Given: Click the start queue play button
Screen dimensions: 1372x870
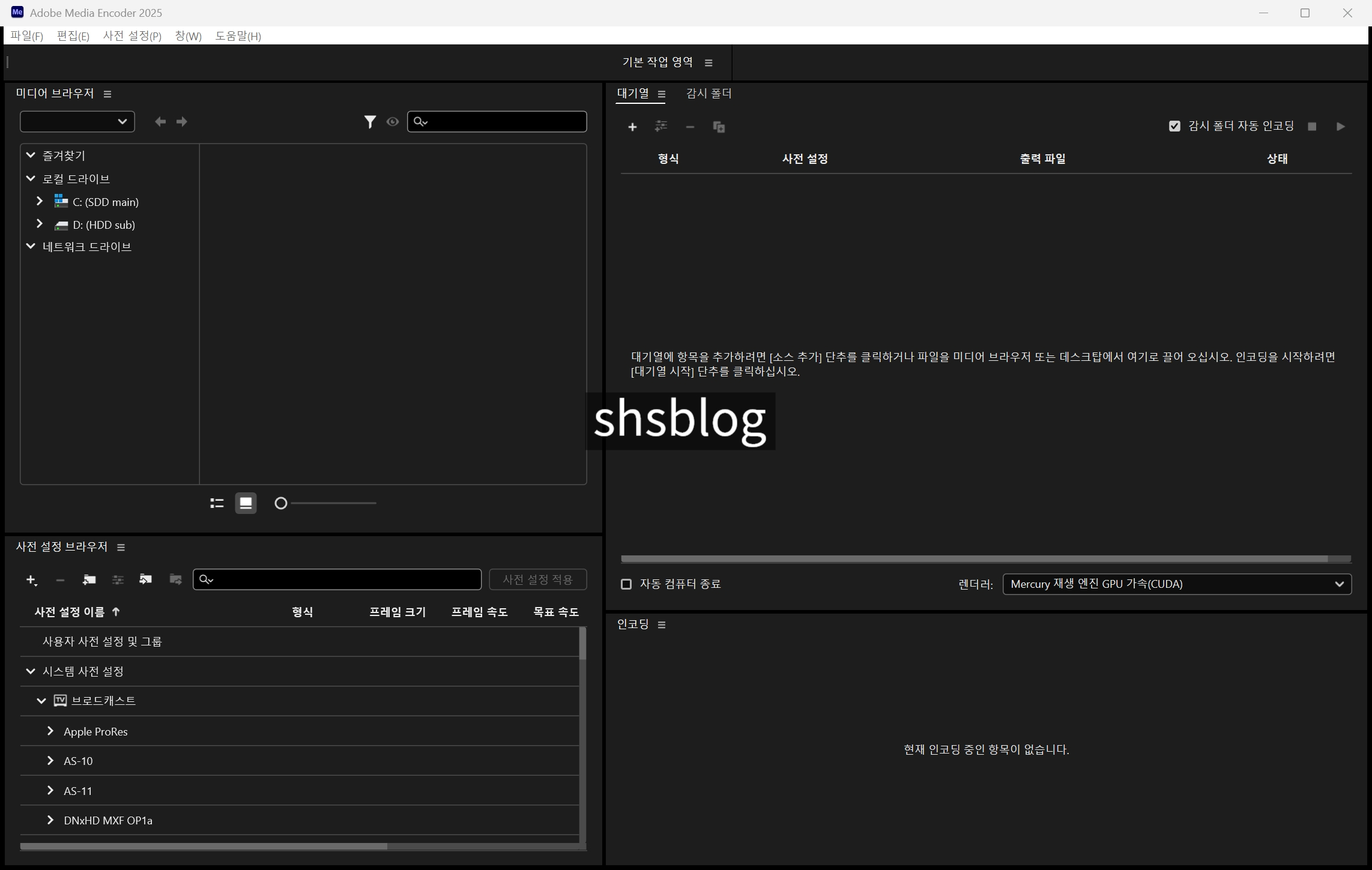Looking at the screenshot, I should pos(1341,127).
